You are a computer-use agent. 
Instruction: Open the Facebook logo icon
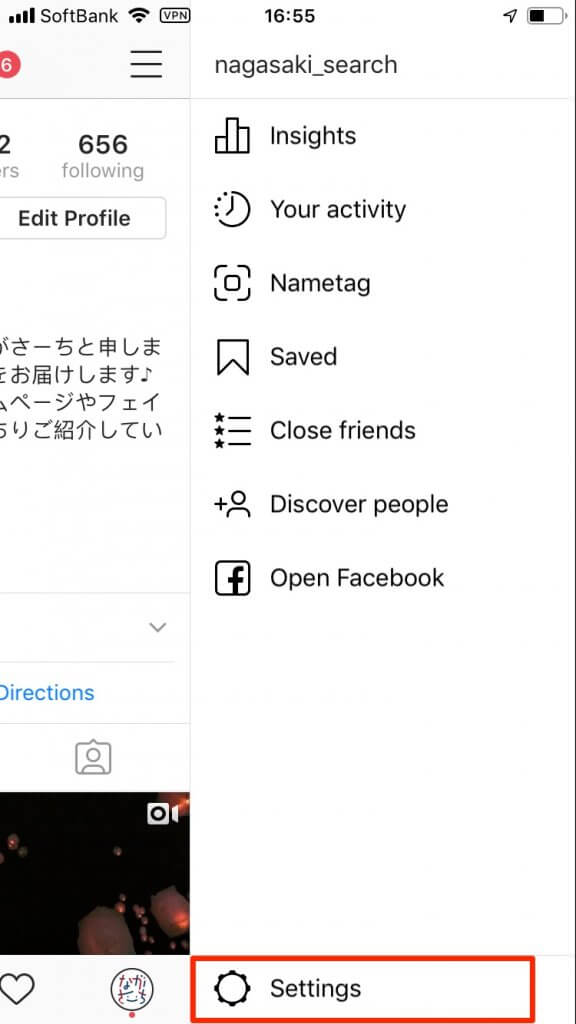pos(232,578)
